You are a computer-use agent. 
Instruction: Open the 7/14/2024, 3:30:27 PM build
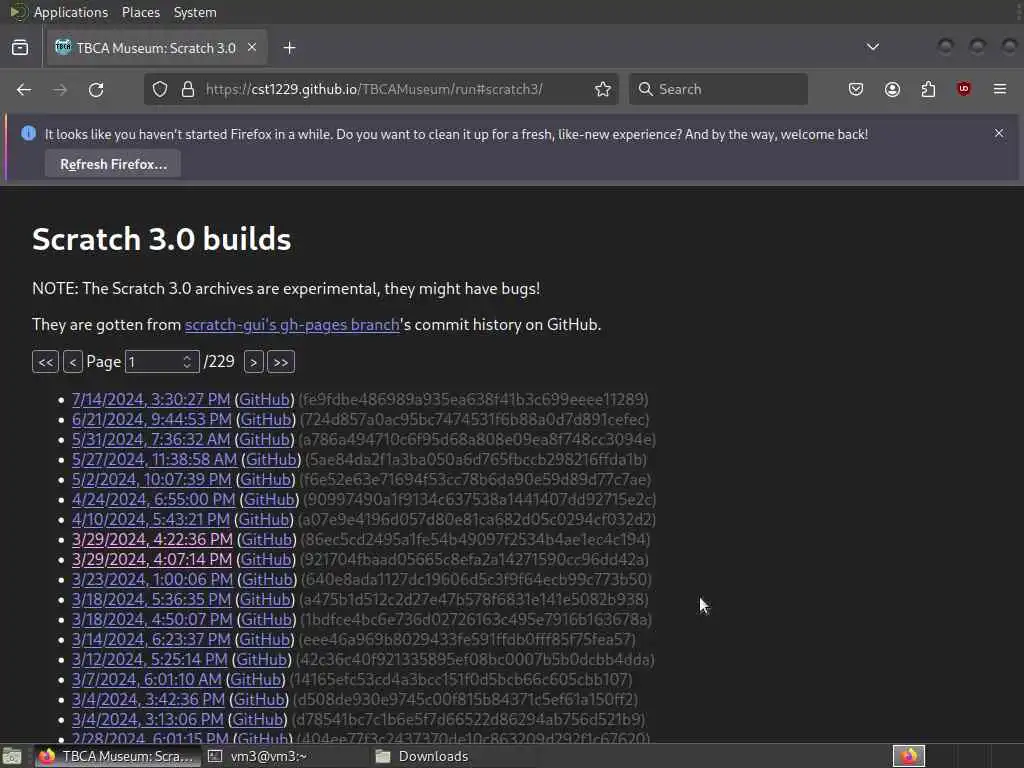151,399
